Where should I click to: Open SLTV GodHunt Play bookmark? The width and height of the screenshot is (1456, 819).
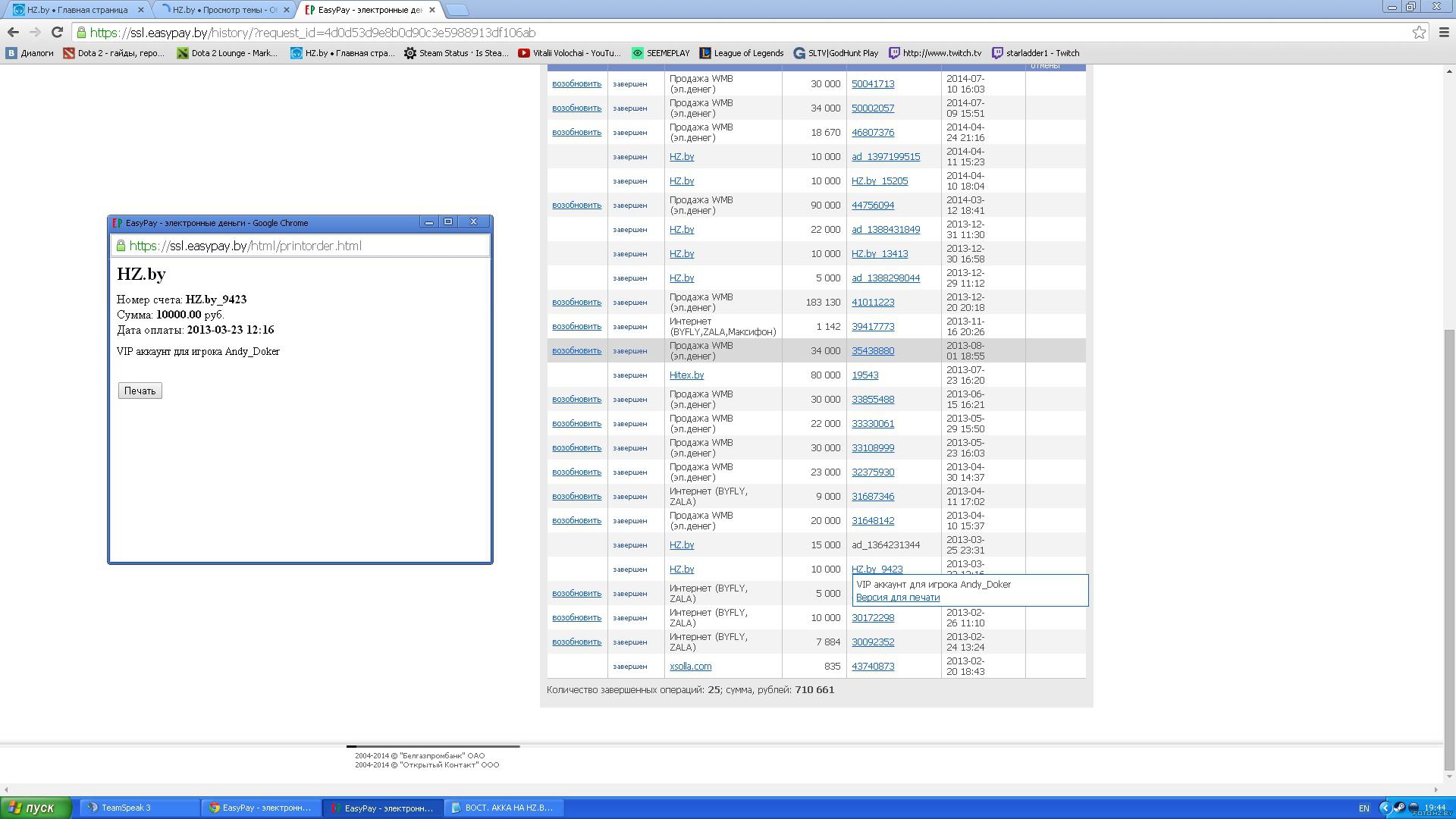(836, 53)
